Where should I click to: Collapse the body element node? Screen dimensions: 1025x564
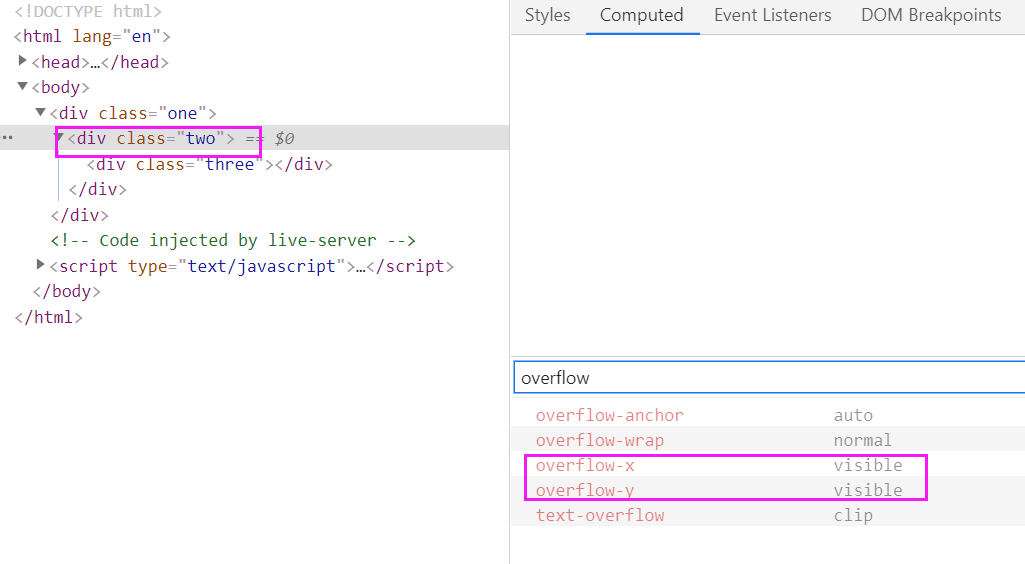pos(23,87)
